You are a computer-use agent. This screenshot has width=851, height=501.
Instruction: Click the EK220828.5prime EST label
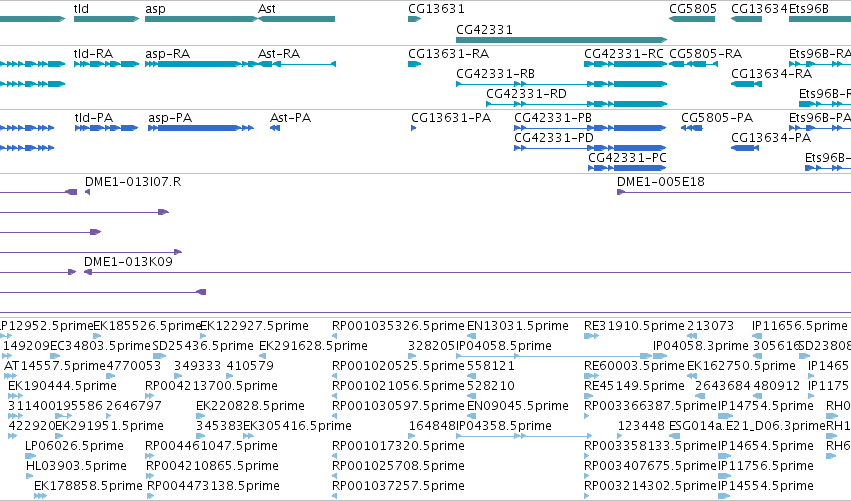pos(250,406)
